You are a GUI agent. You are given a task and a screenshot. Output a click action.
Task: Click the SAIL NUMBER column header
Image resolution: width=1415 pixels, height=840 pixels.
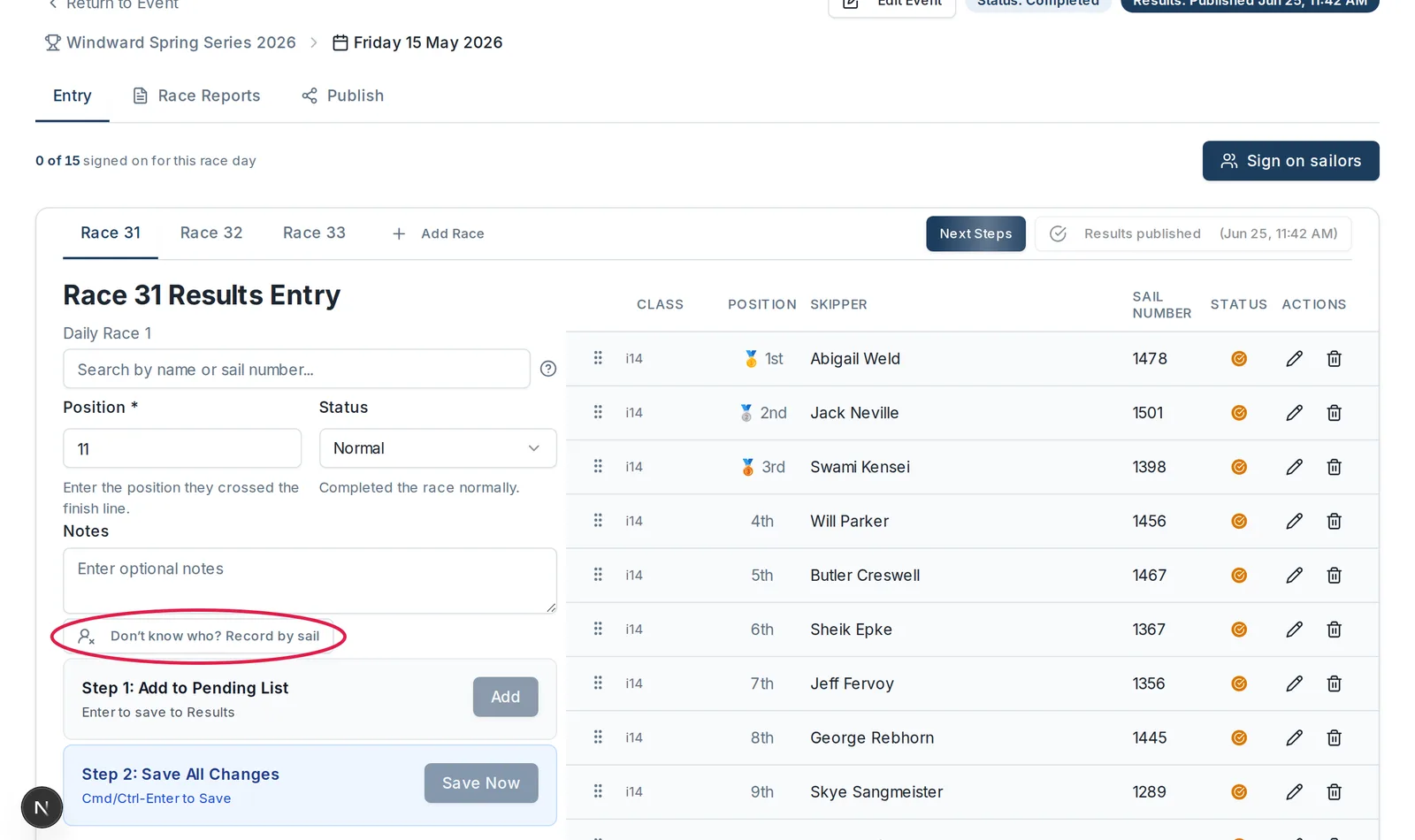click(1162, 304)
